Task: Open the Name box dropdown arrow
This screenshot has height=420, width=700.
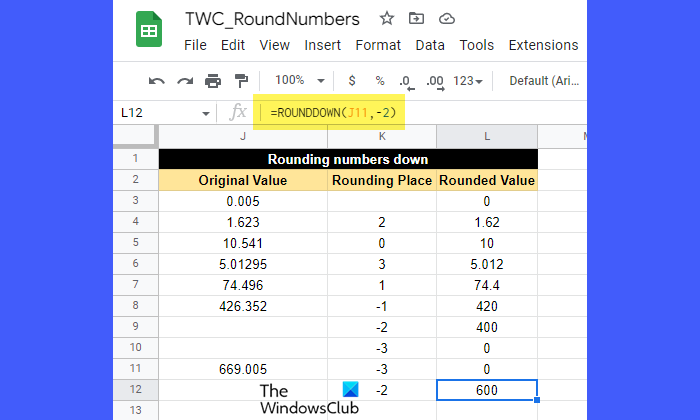Action: pos(206,114)
